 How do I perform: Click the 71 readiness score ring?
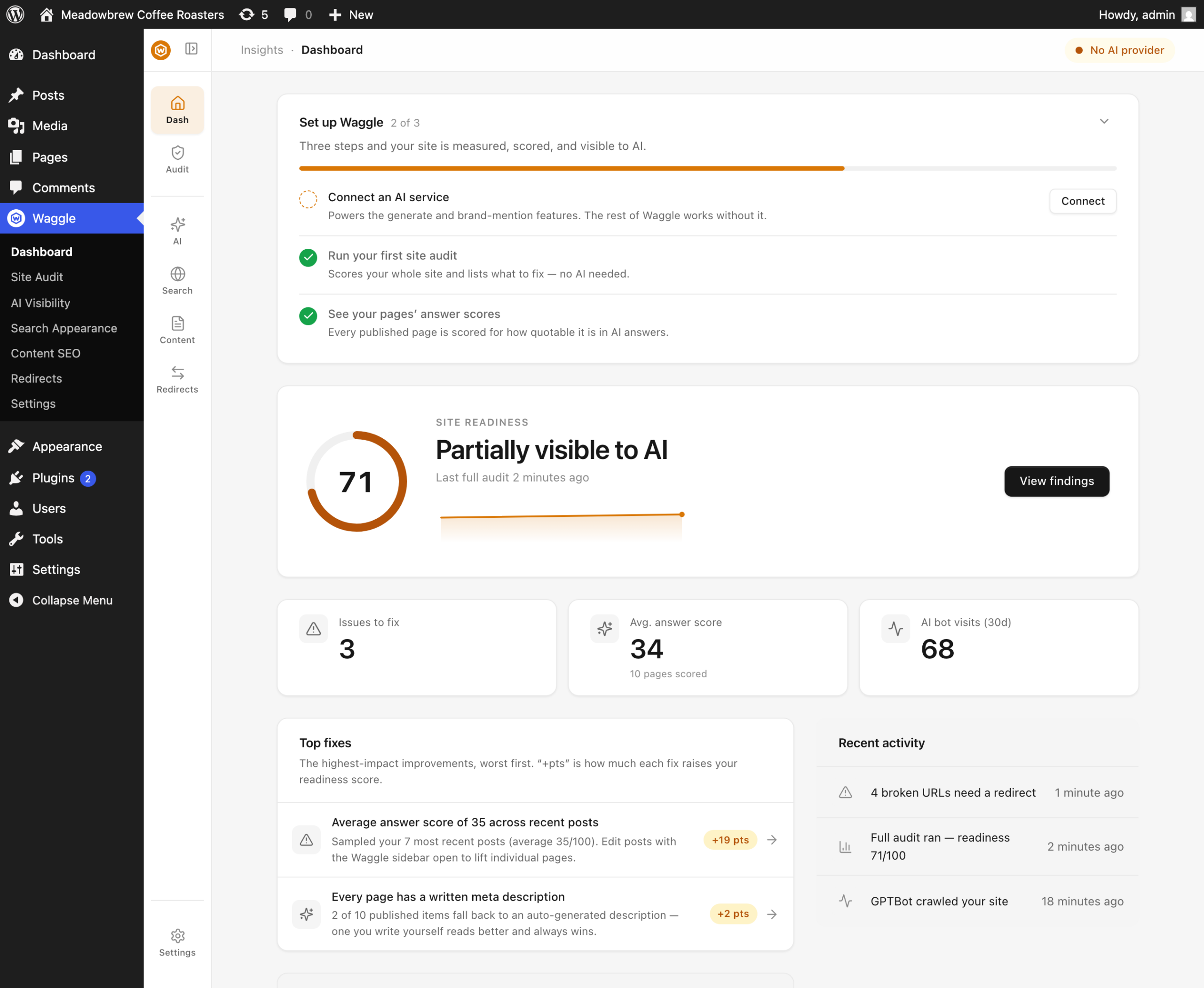[x=356, y=482]
